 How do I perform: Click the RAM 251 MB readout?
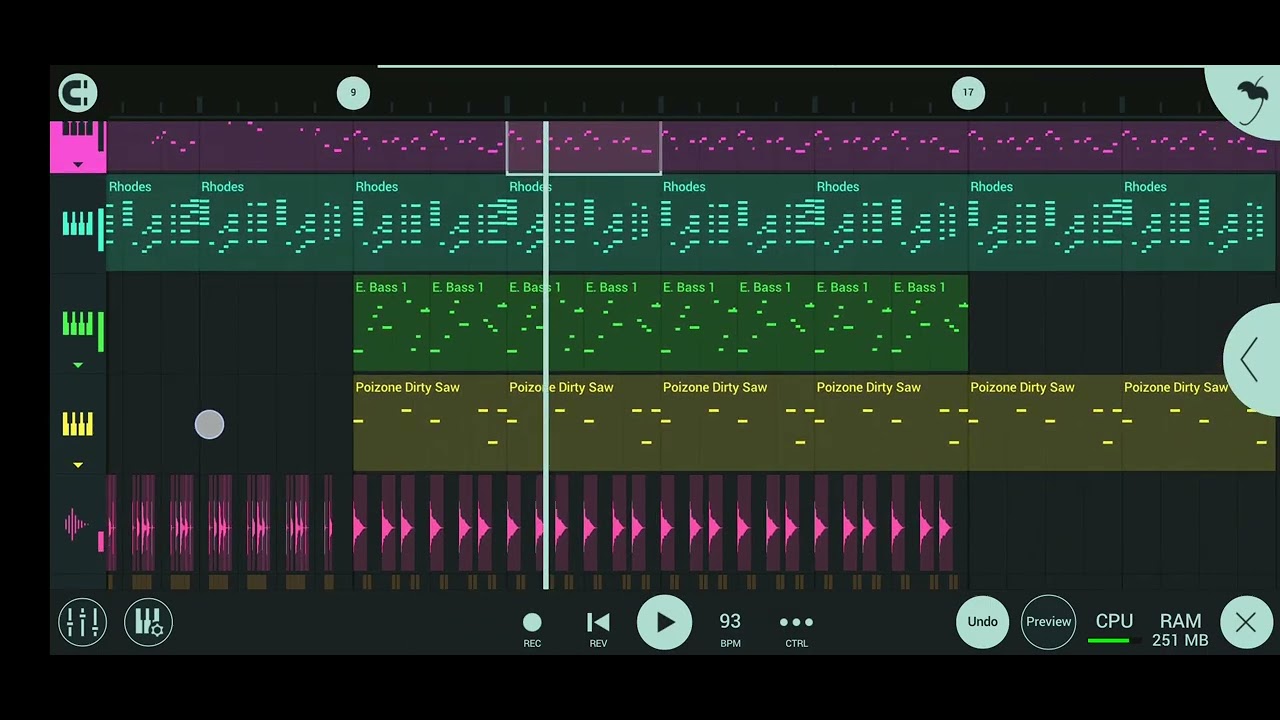click(x=1180, y=630)
